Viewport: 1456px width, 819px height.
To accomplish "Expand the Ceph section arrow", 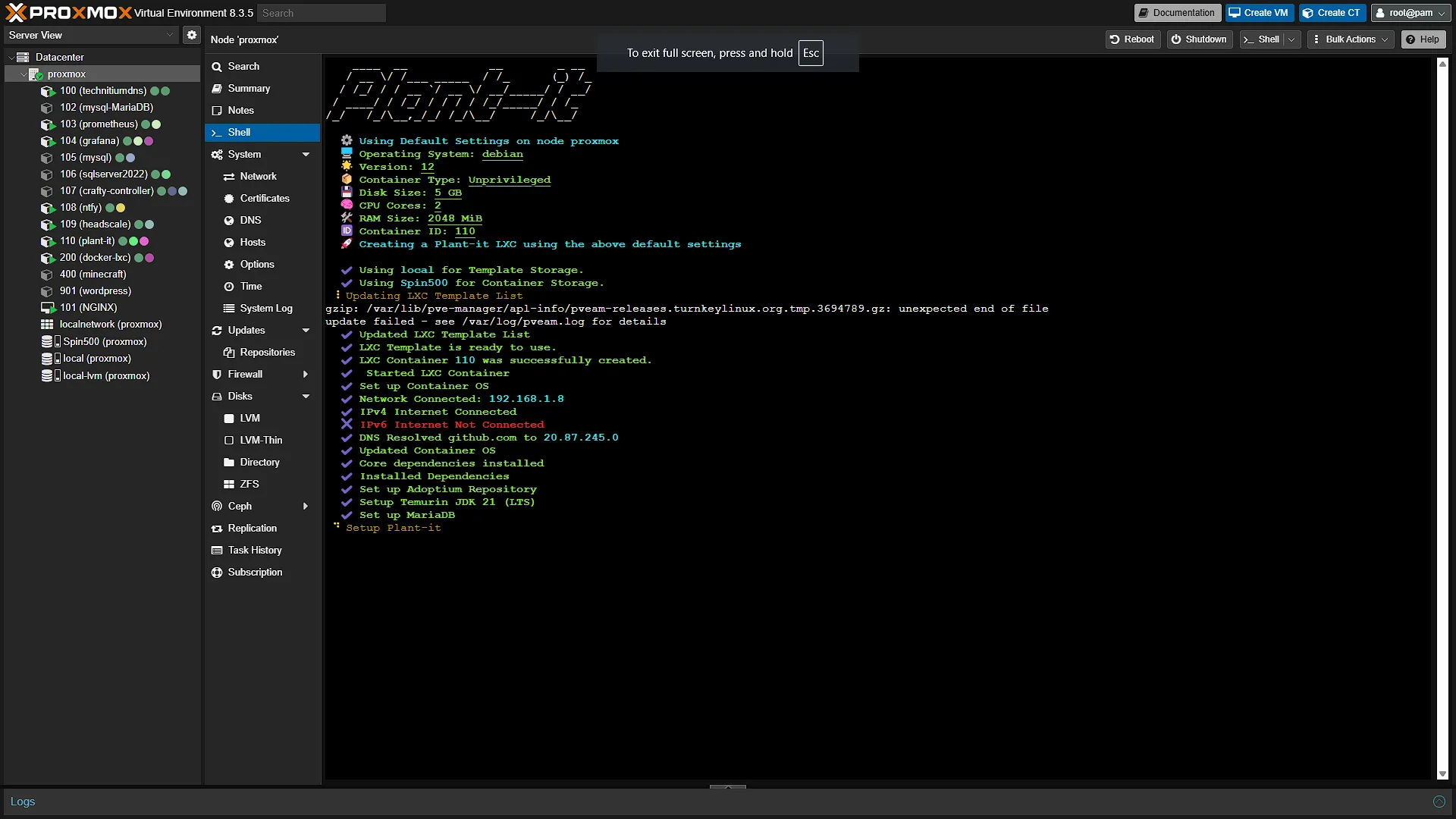I will click(x=306, y=507).
